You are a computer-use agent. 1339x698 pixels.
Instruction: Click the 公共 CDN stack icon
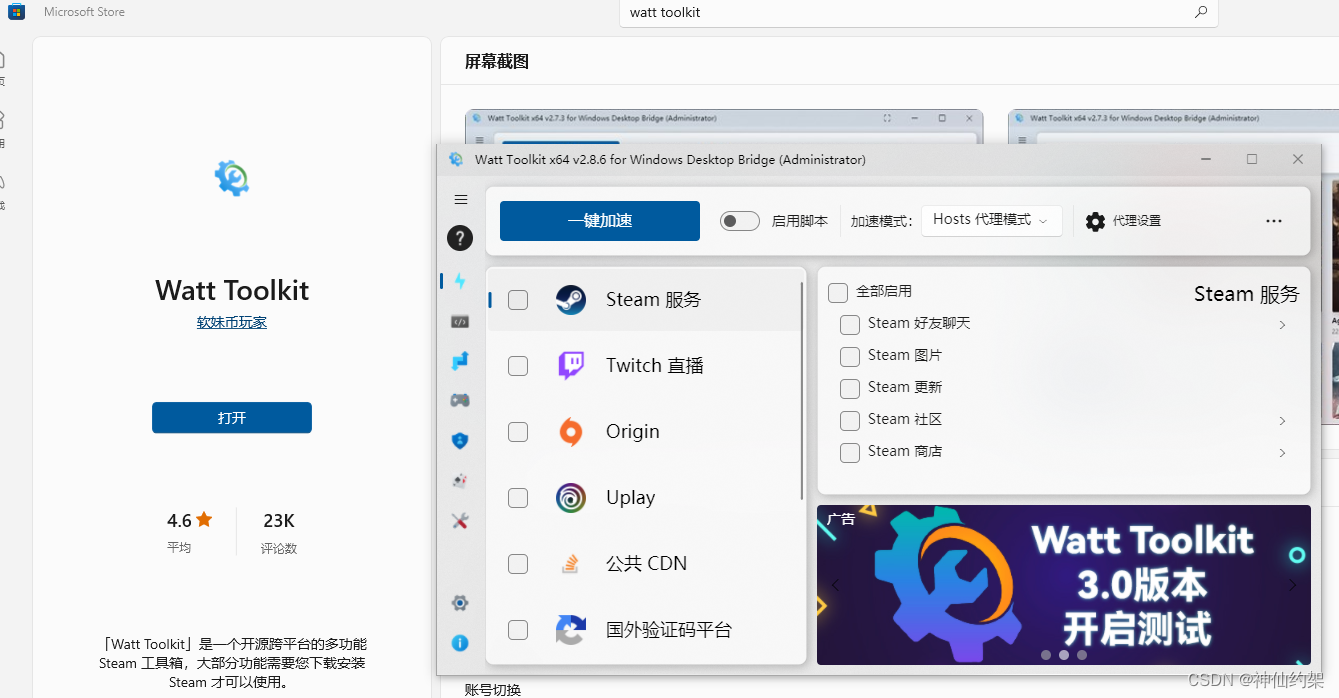pos(571,564)
